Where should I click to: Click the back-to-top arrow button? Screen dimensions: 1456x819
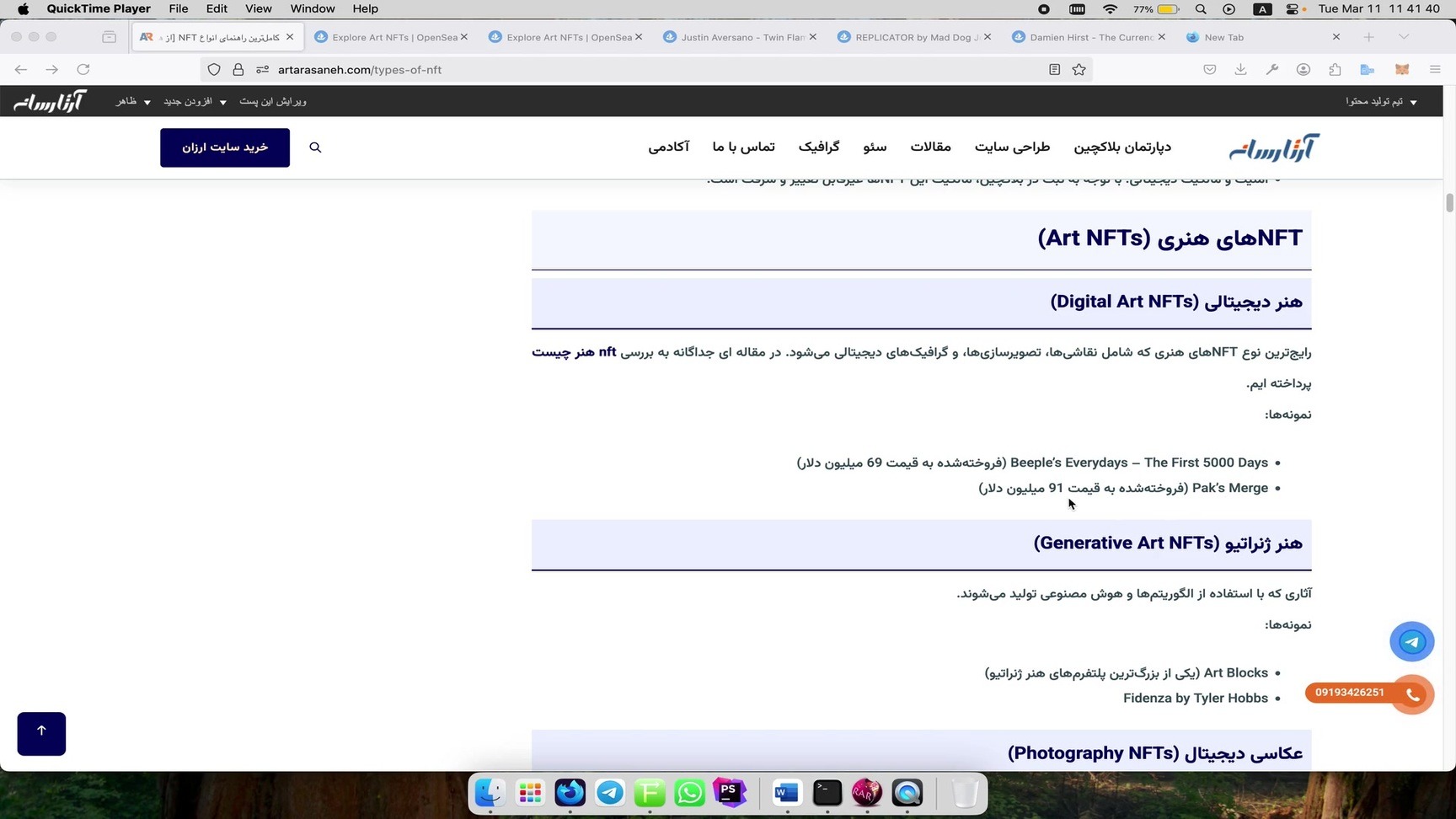click(41, 734)
